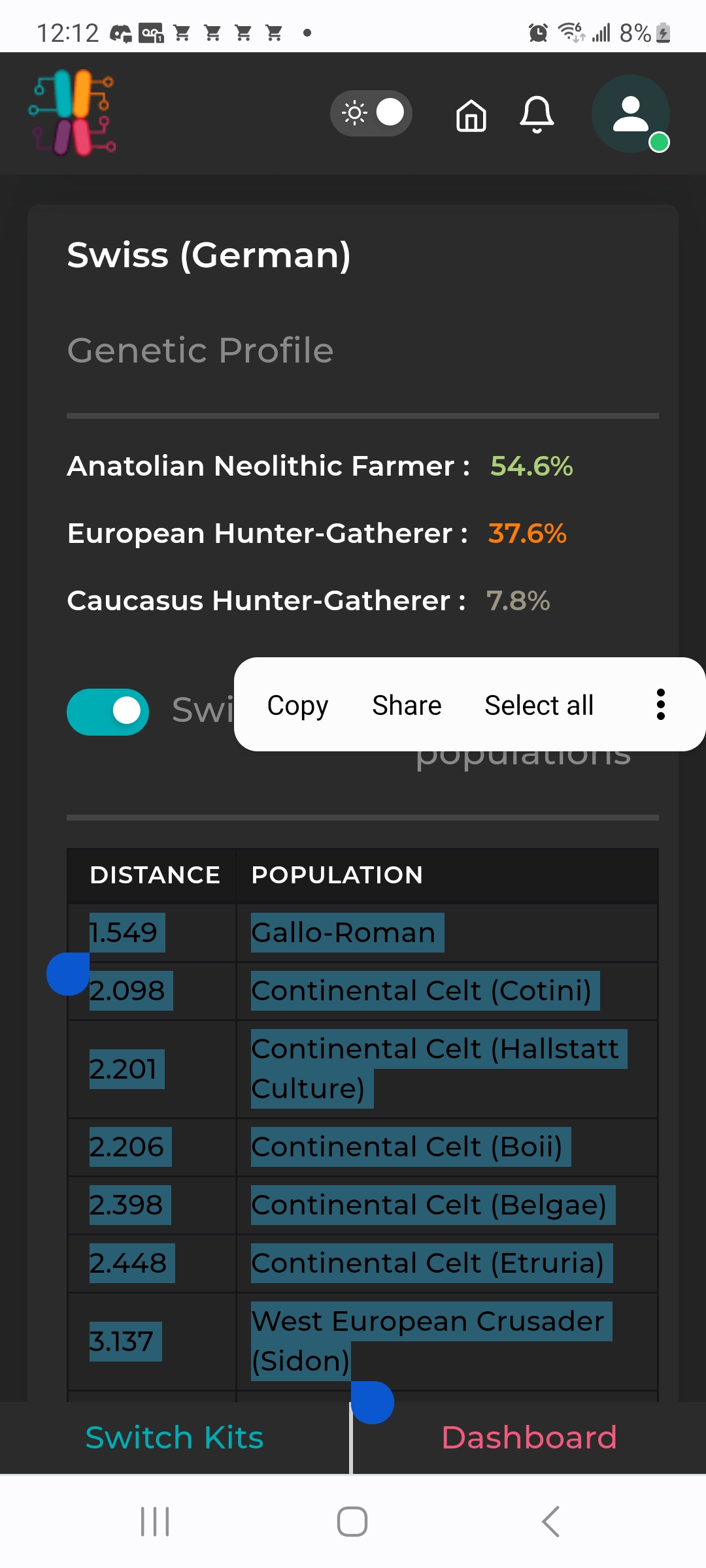Tap the colorful chromosome app logo
706x1568 pixels.
(x=73, y=113)
